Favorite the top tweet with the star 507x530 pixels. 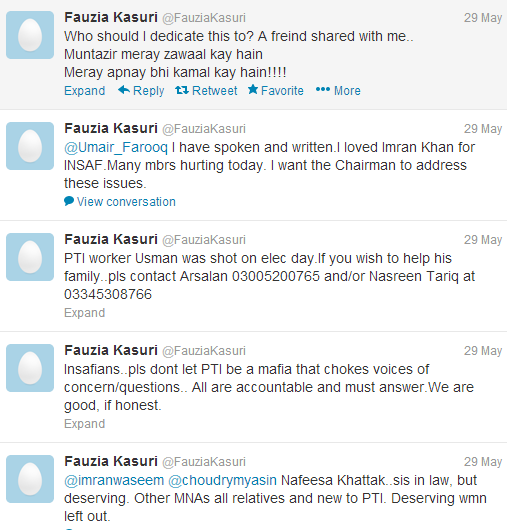(x=275, y=91)
